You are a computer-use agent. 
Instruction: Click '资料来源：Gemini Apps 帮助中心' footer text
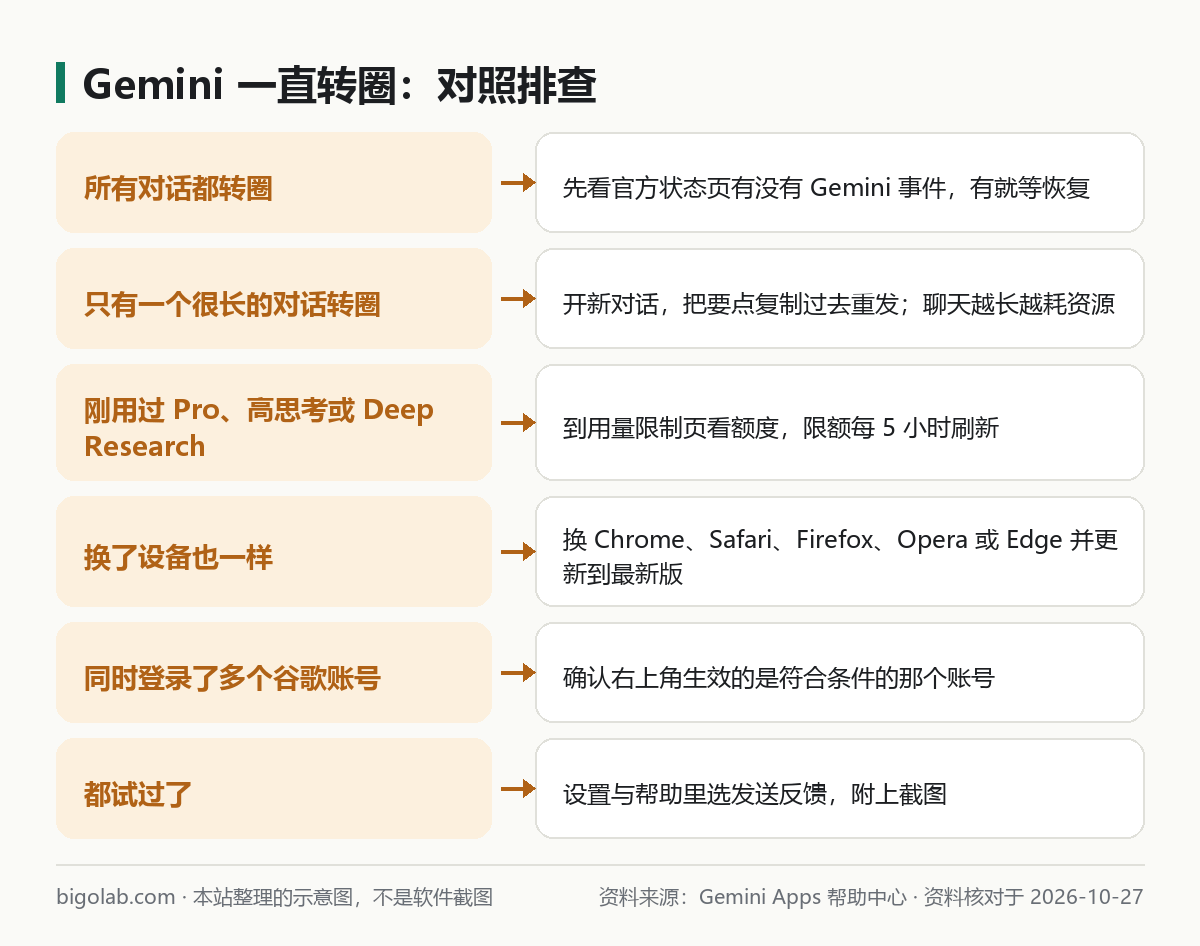[752, 897]
